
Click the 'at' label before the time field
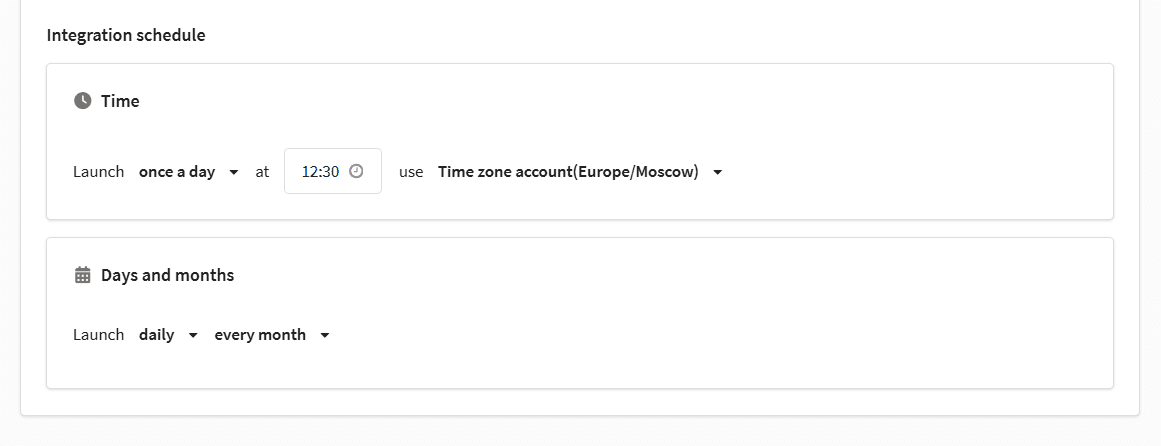tap(262, 172)
